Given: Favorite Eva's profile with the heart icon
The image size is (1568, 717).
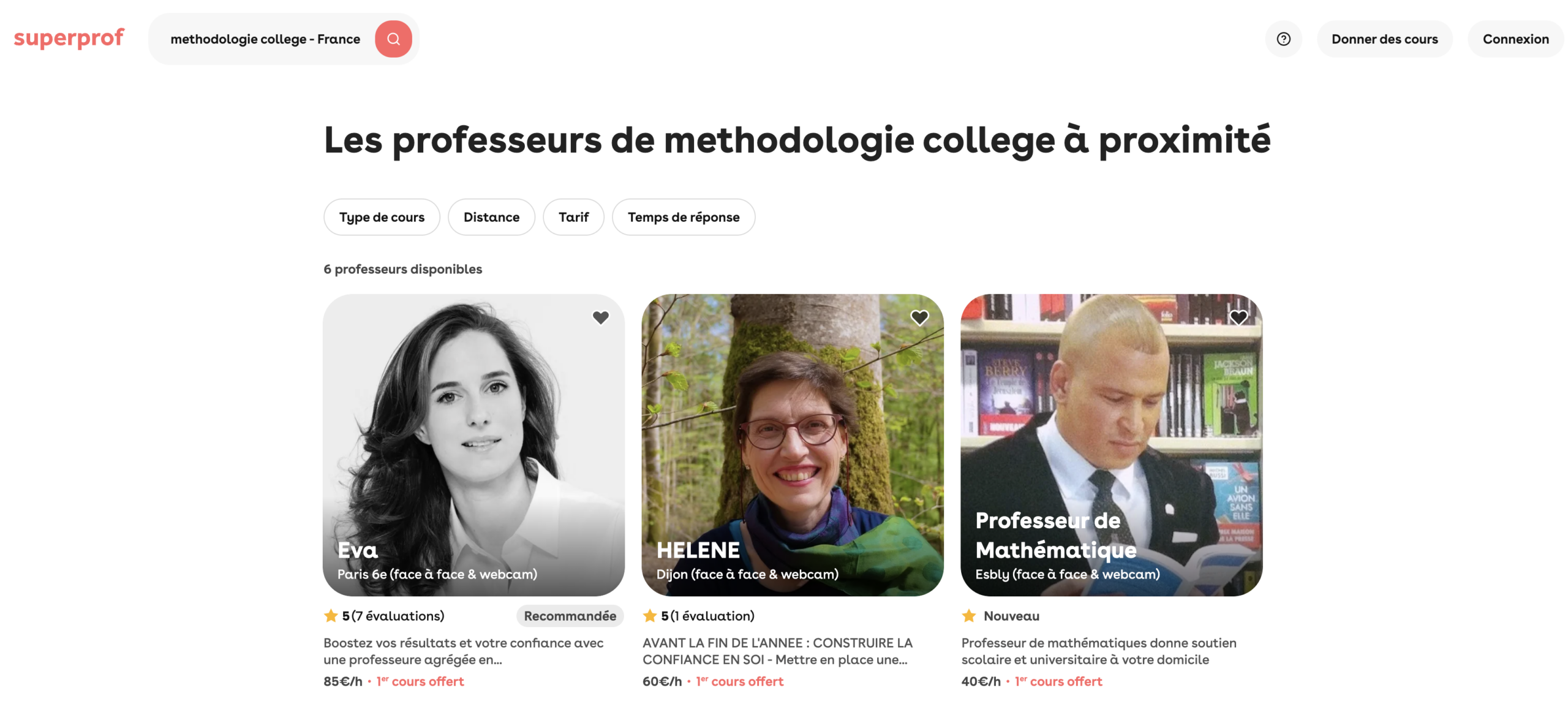Looking at the screenshot, I should 600,317.
